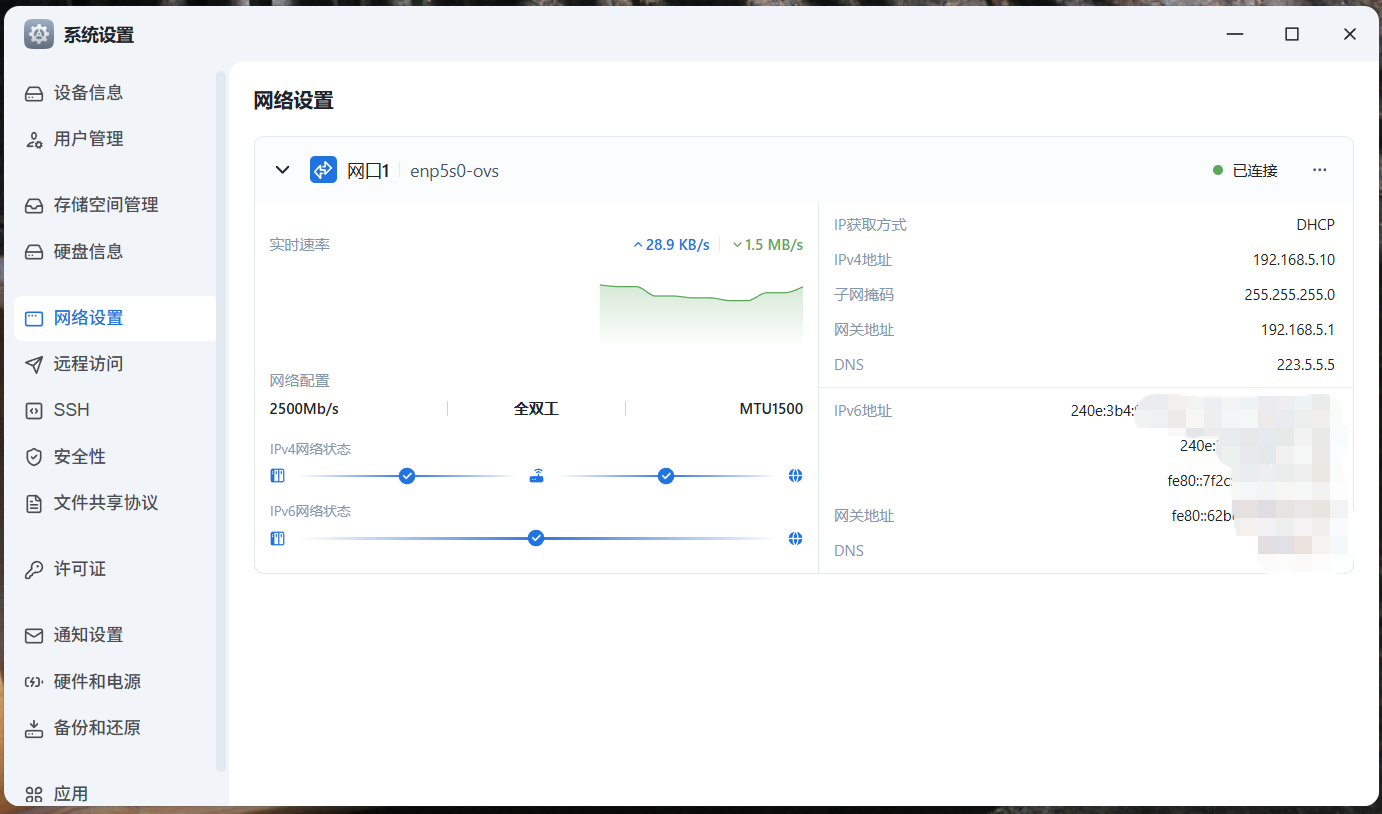Image resolution: width=1382 pixels, height=814 pixels.
Task: Click the 远程访问 paper-plane icon
Action: (35, 364)
